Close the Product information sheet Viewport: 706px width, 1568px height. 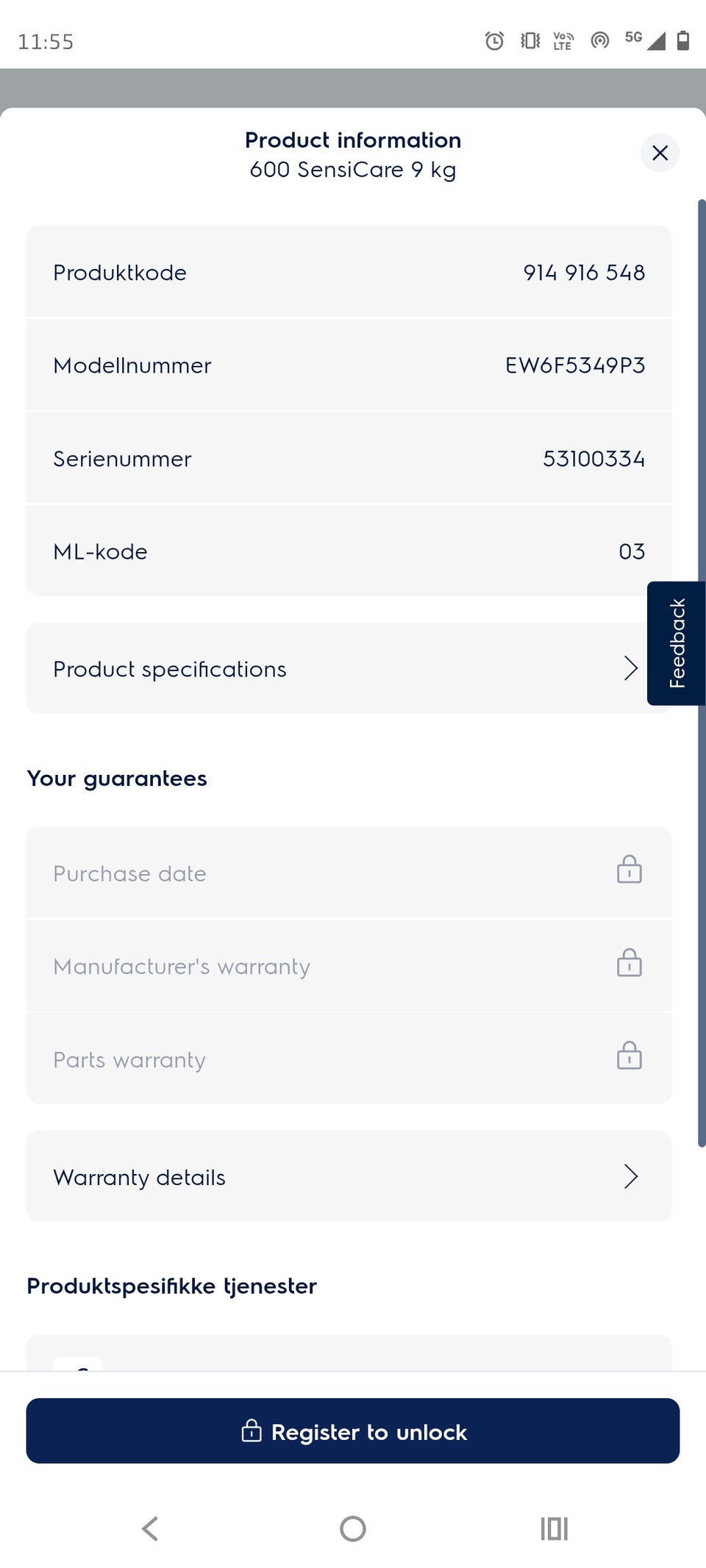(660, 153)
